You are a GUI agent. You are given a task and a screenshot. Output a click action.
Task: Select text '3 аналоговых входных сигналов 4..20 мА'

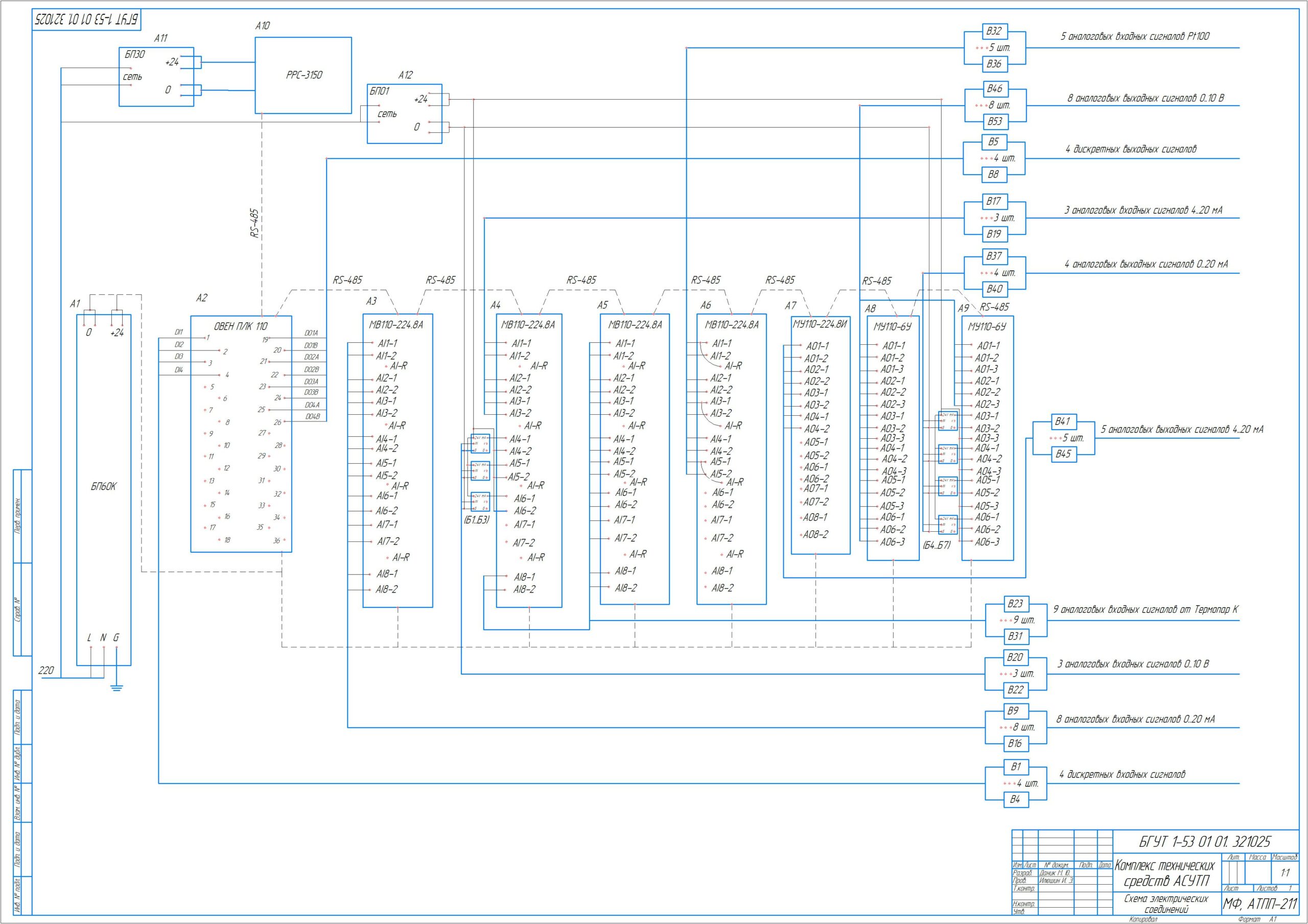(x=1143, y=210)
